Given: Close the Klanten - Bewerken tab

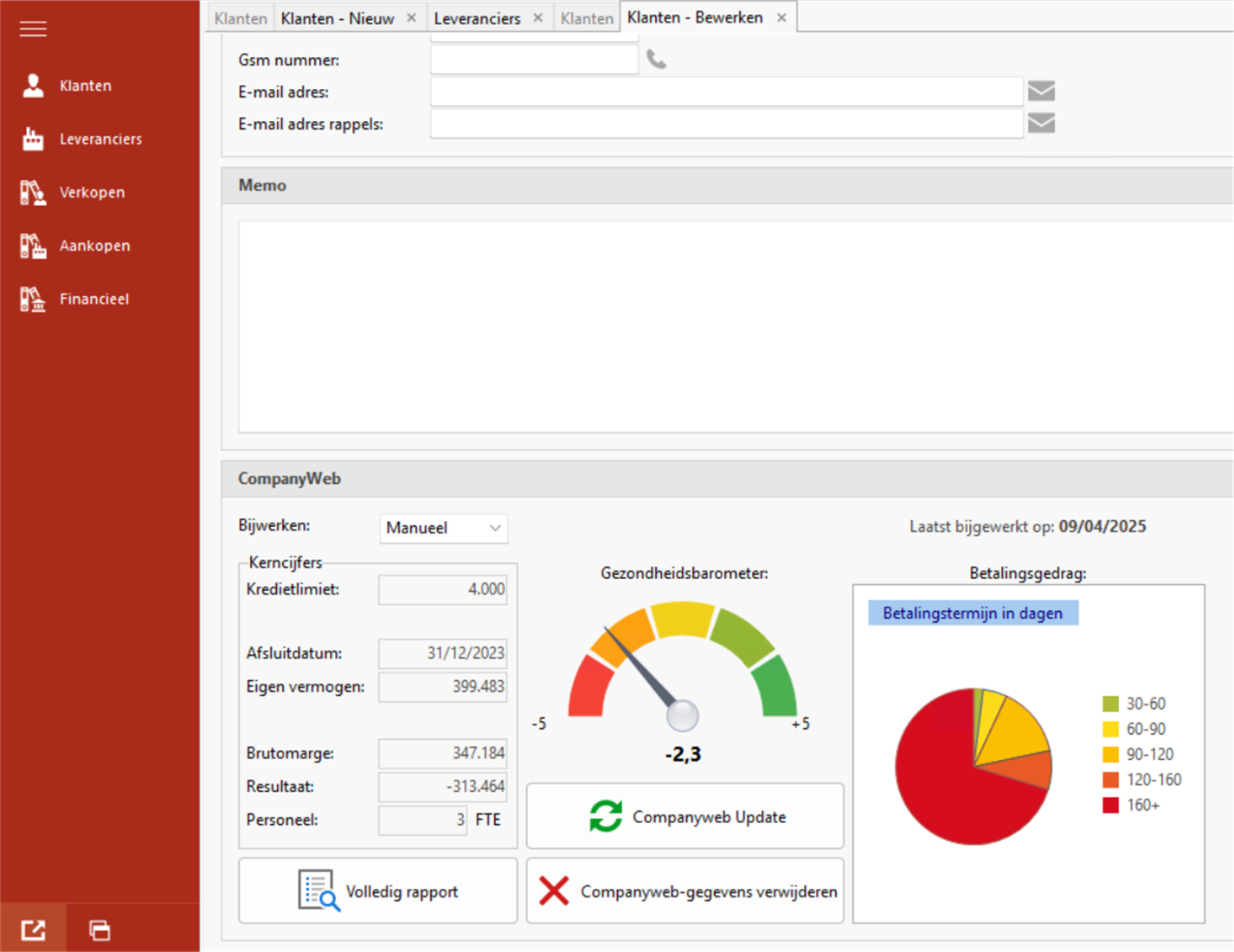Looking at the screenshot, I should [x=781, y=17].
